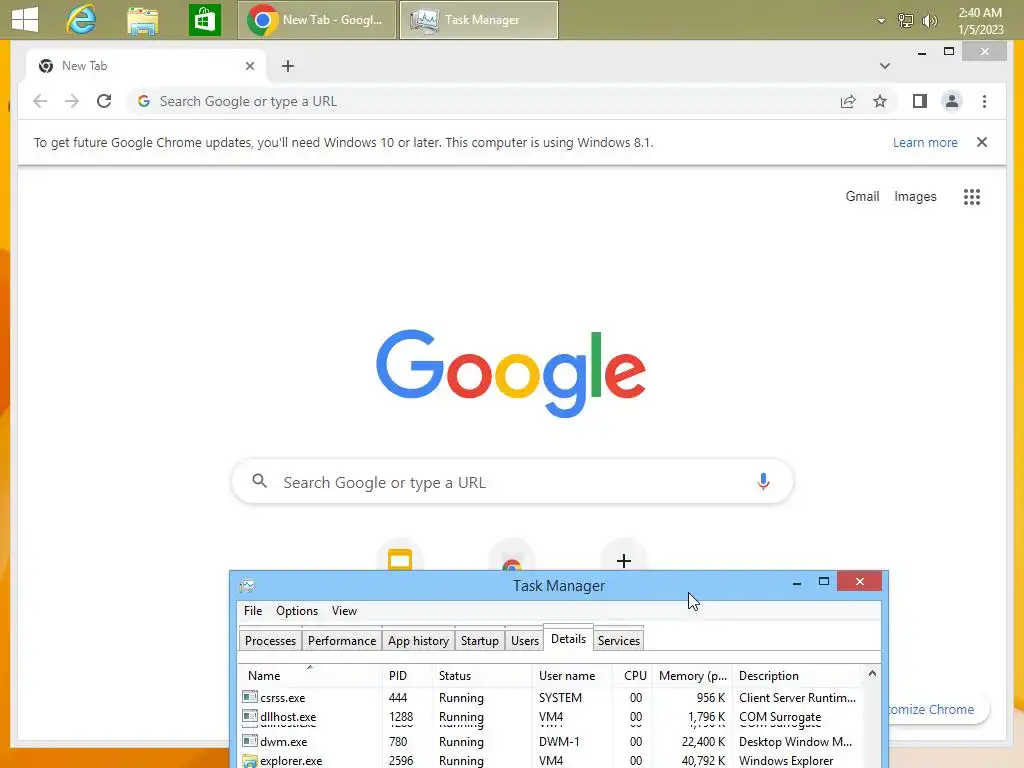Reload the Chrome page
Screen dimensions: 1024x768
(x=104, y=101)
